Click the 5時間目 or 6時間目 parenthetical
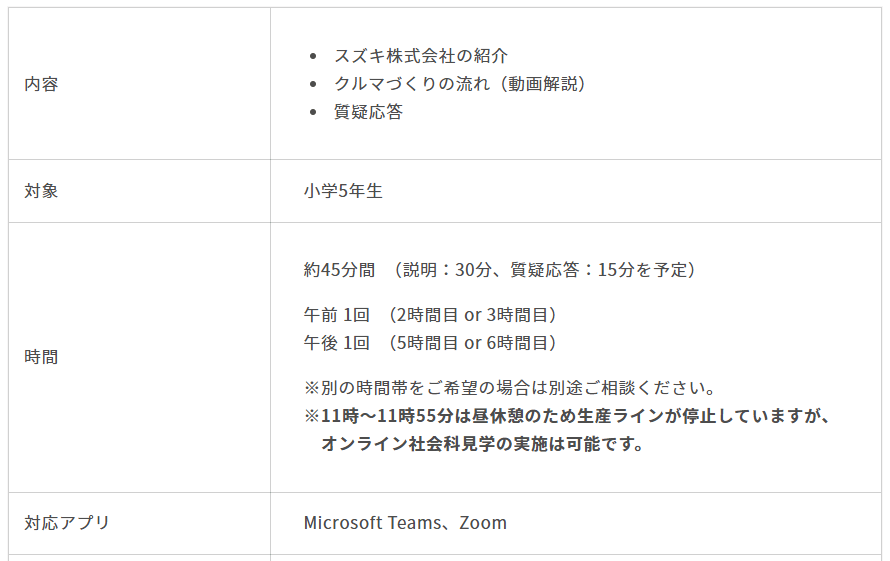This screenshot has height=561, width=890. coord(471,343)
